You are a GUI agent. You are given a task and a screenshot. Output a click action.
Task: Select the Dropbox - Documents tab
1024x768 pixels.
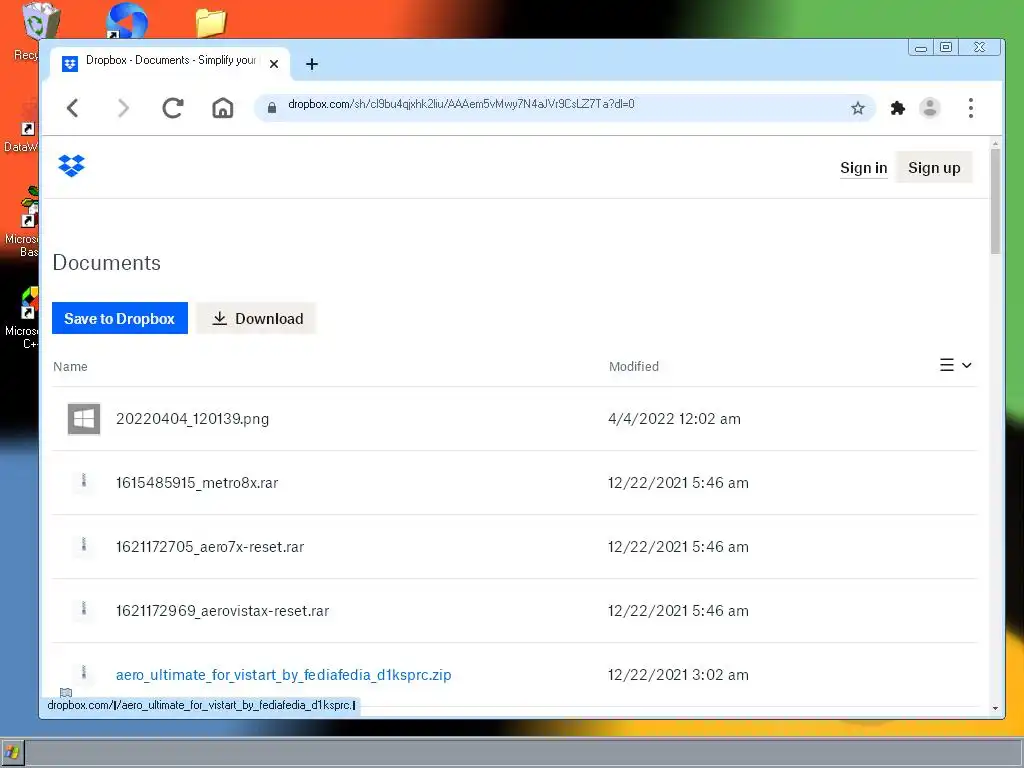tap(170, 63)
